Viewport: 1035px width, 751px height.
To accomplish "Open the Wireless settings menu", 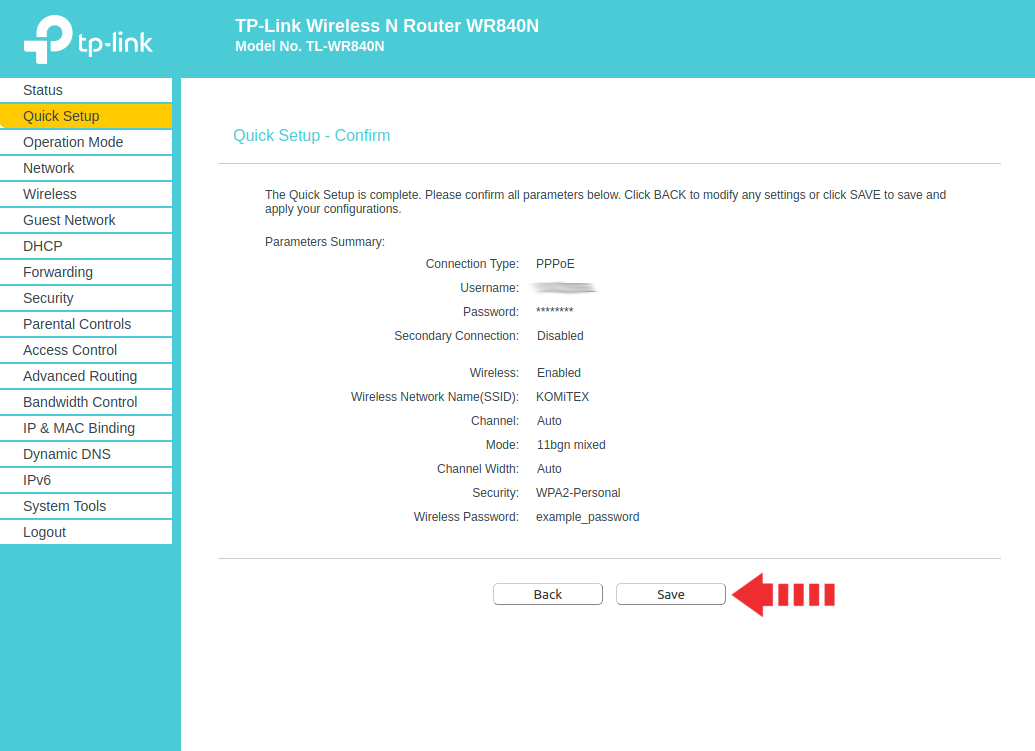I will click(86, 194).
